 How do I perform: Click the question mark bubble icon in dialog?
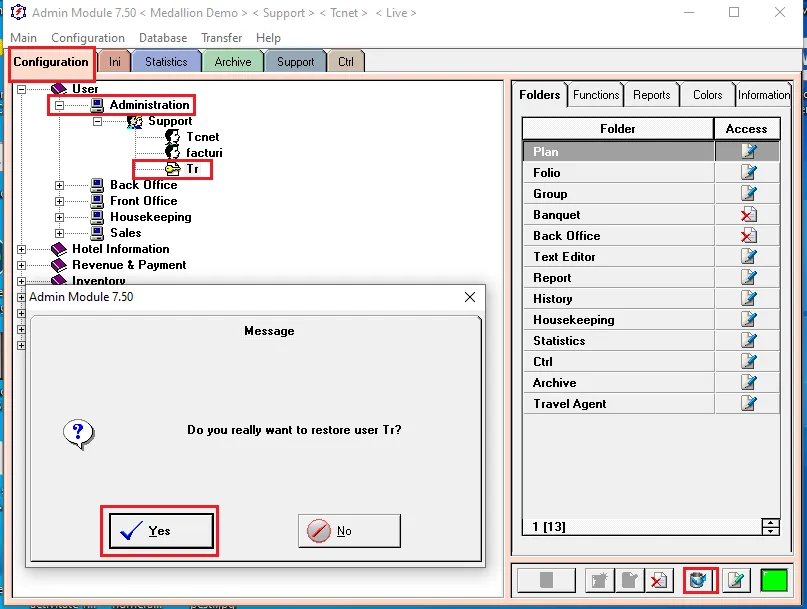[79, 434]
